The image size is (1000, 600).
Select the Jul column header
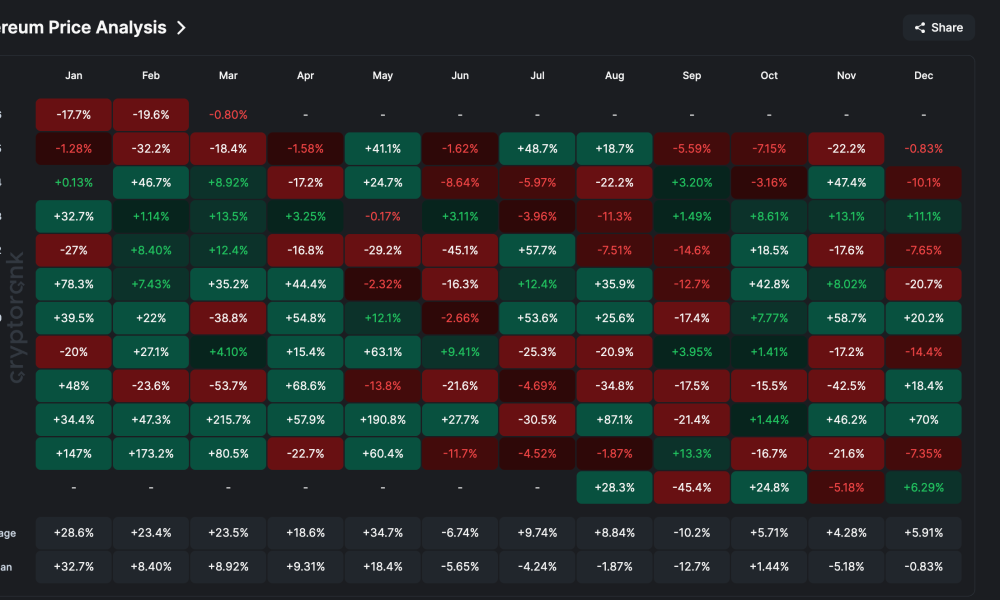tap(537, 75)
